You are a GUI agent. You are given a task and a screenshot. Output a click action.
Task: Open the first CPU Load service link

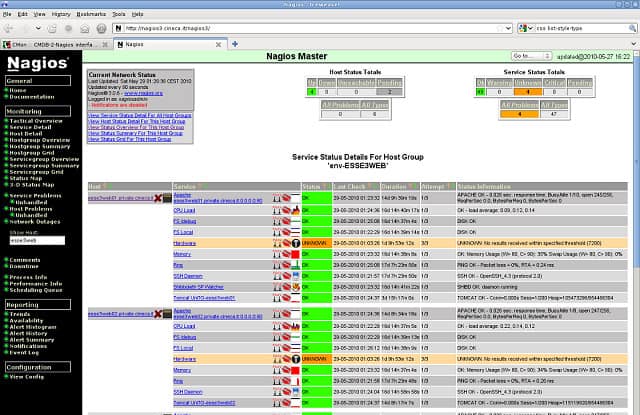tap(184, 210)
